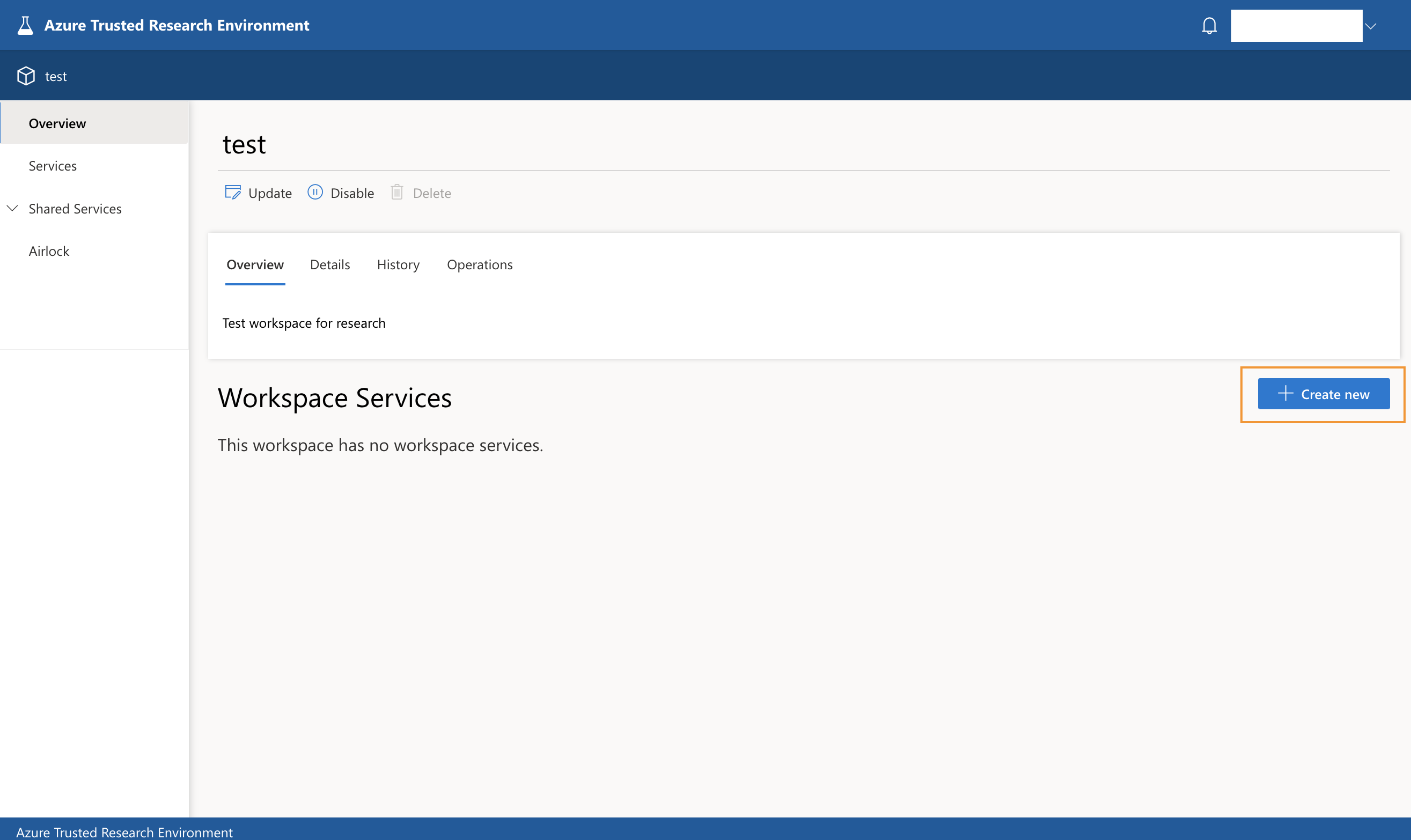Click the user account name field

(1296, 25)
